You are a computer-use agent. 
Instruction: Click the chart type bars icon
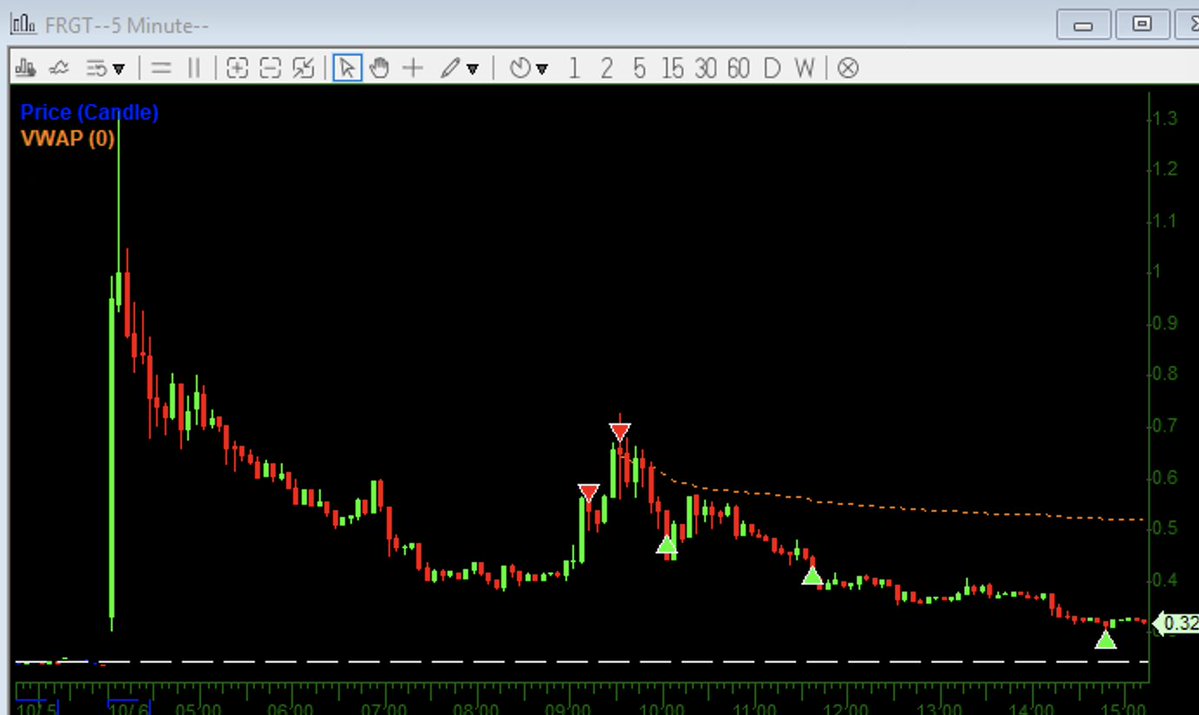[25, 68]
